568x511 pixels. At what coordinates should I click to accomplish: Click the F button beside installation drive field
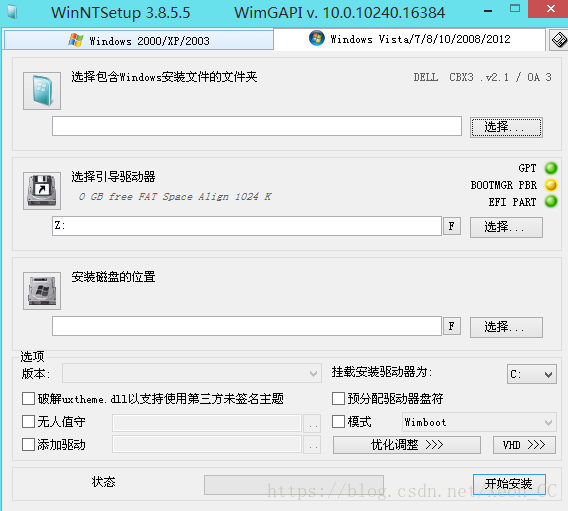coord(452,326)
